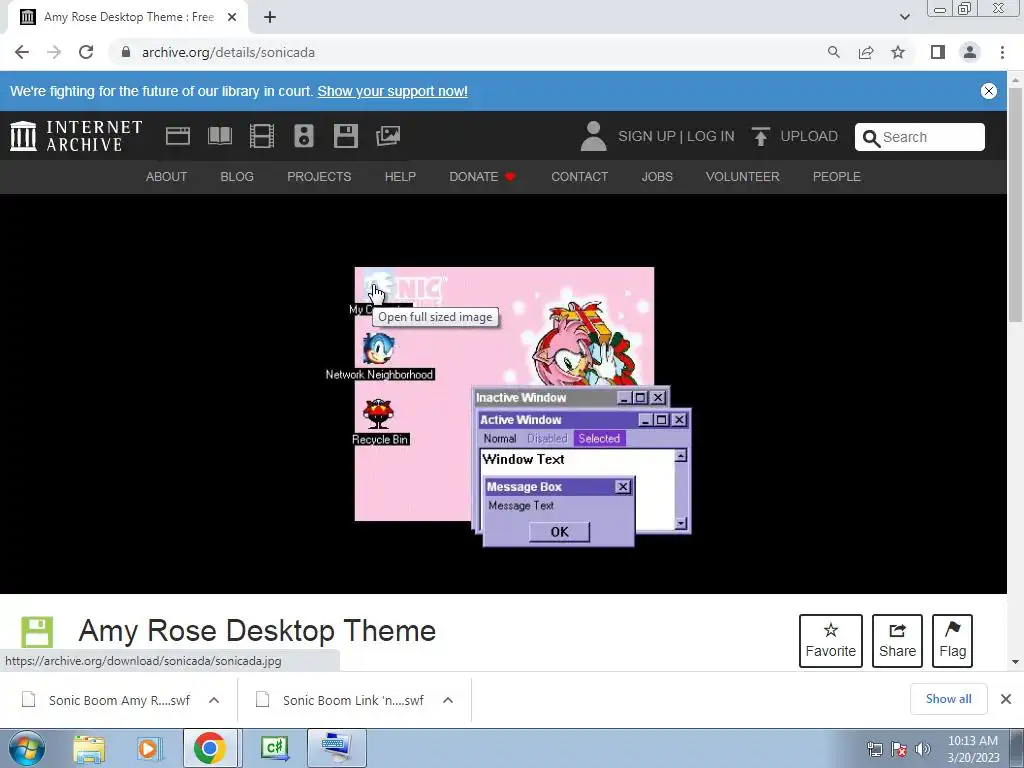The height and width of the screenshot is (768, 1024).
Task: Click the Action Center flag icon in the tray
Action: pos(899,749)
